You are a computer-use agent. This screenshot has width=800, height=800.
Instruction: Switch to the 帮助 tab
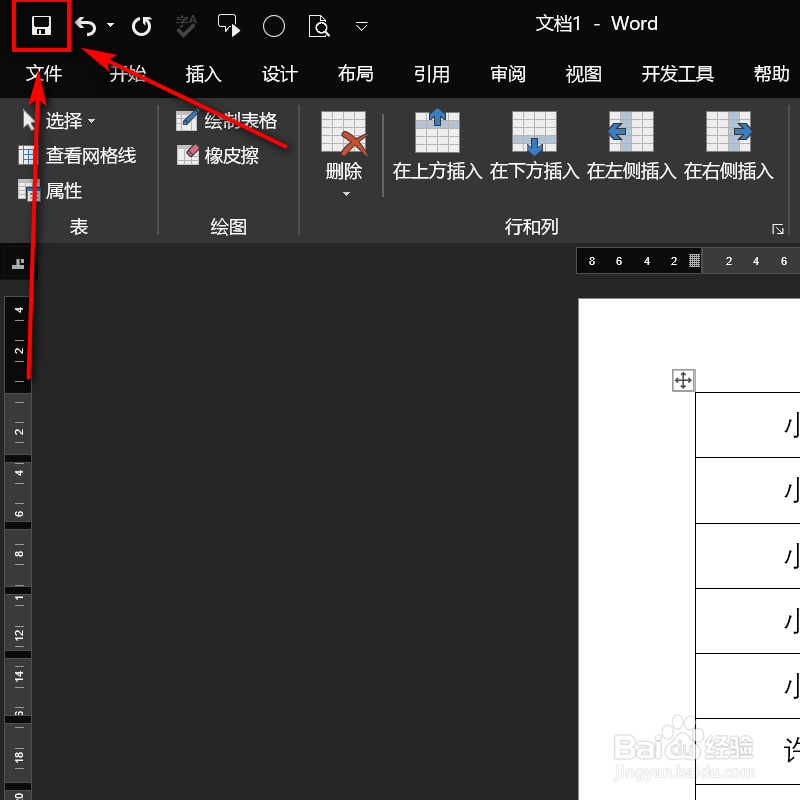pyautogui.click(x=771, y=74)
